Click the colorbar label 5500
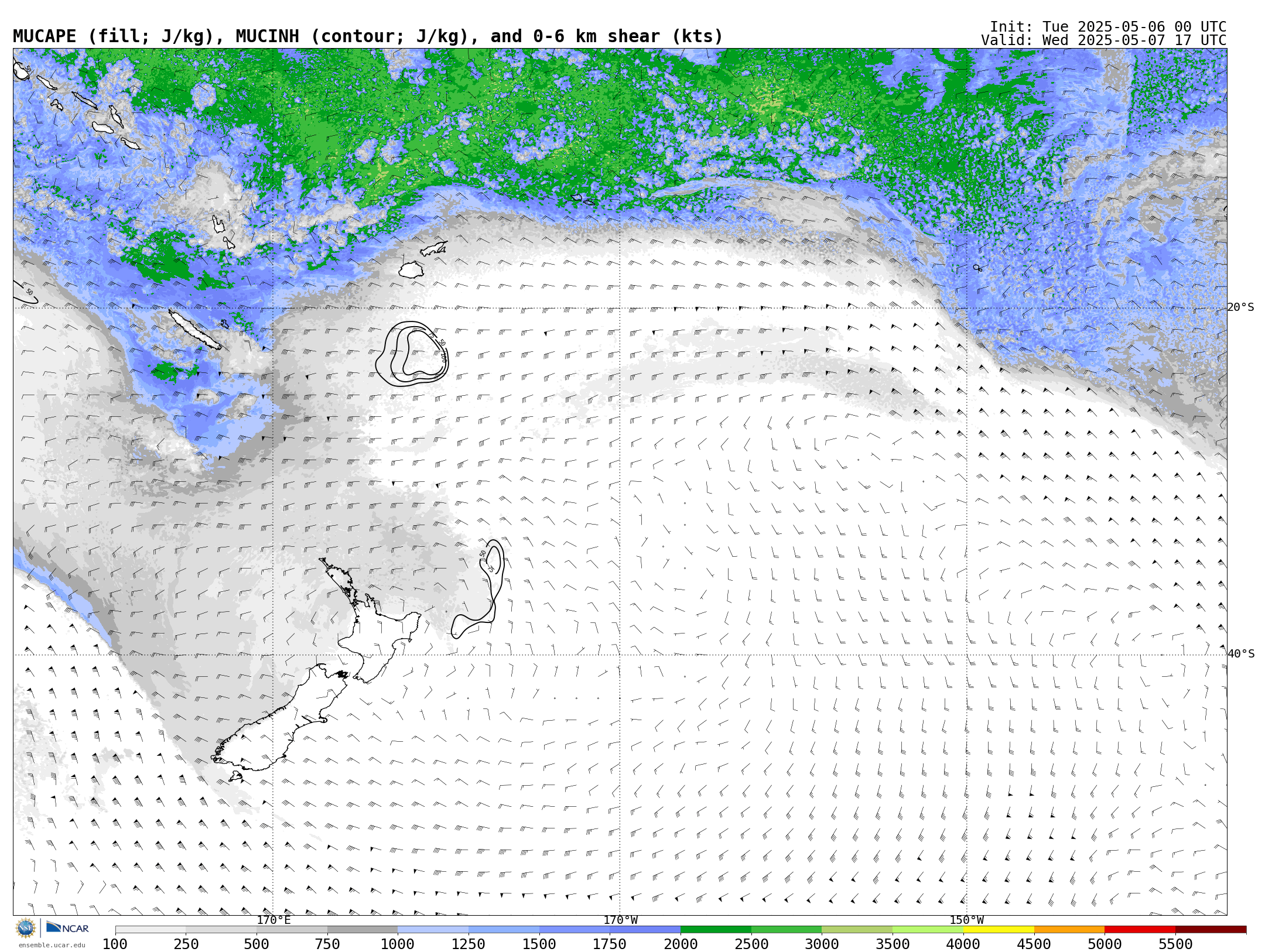This screenshot has height=952, width=1265. tap(1175, 944)
